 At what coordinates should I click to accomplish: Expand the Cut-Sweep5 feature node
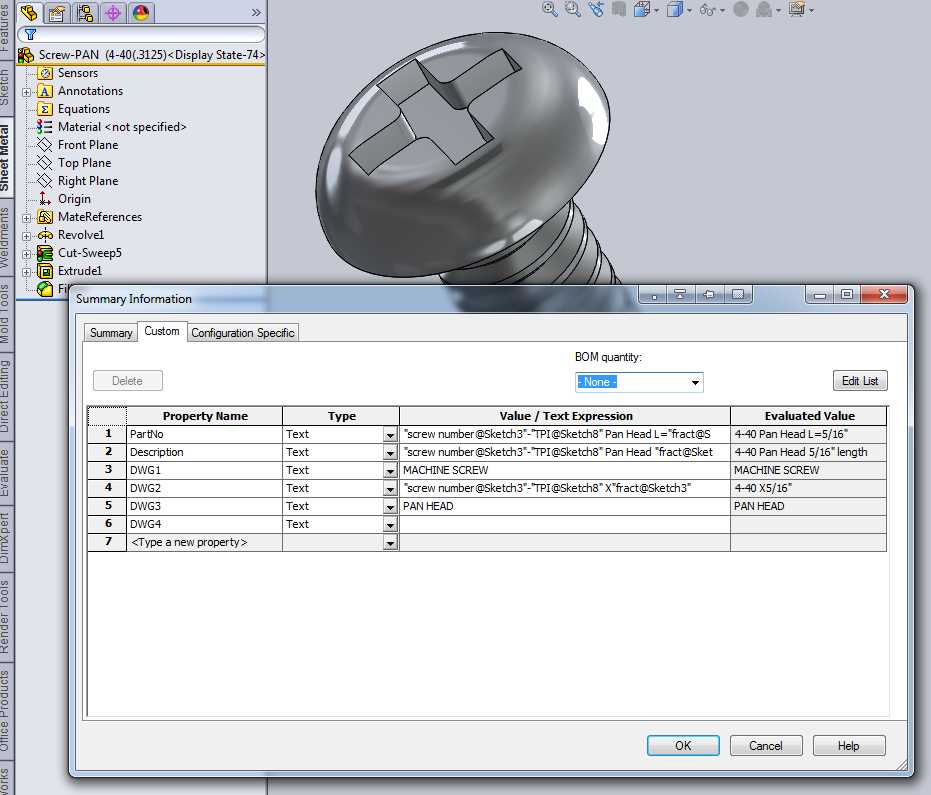point(26,254)
